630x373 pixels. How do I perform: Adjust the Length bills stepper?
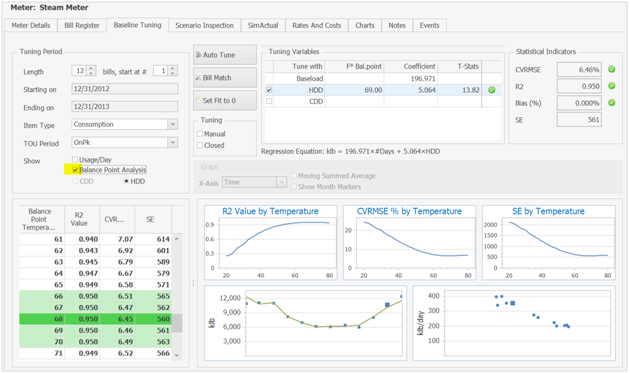[x=91, y=71]
